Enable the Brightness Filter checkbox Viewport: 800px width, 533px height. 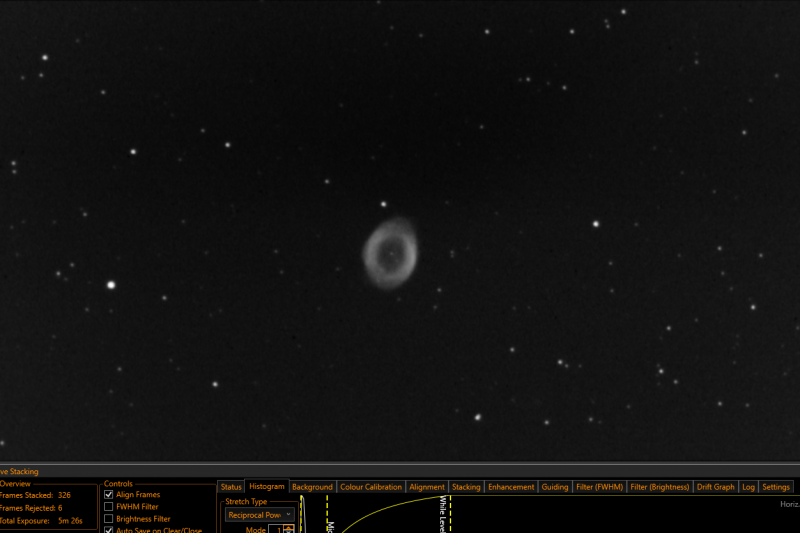[x=108, y=519]
